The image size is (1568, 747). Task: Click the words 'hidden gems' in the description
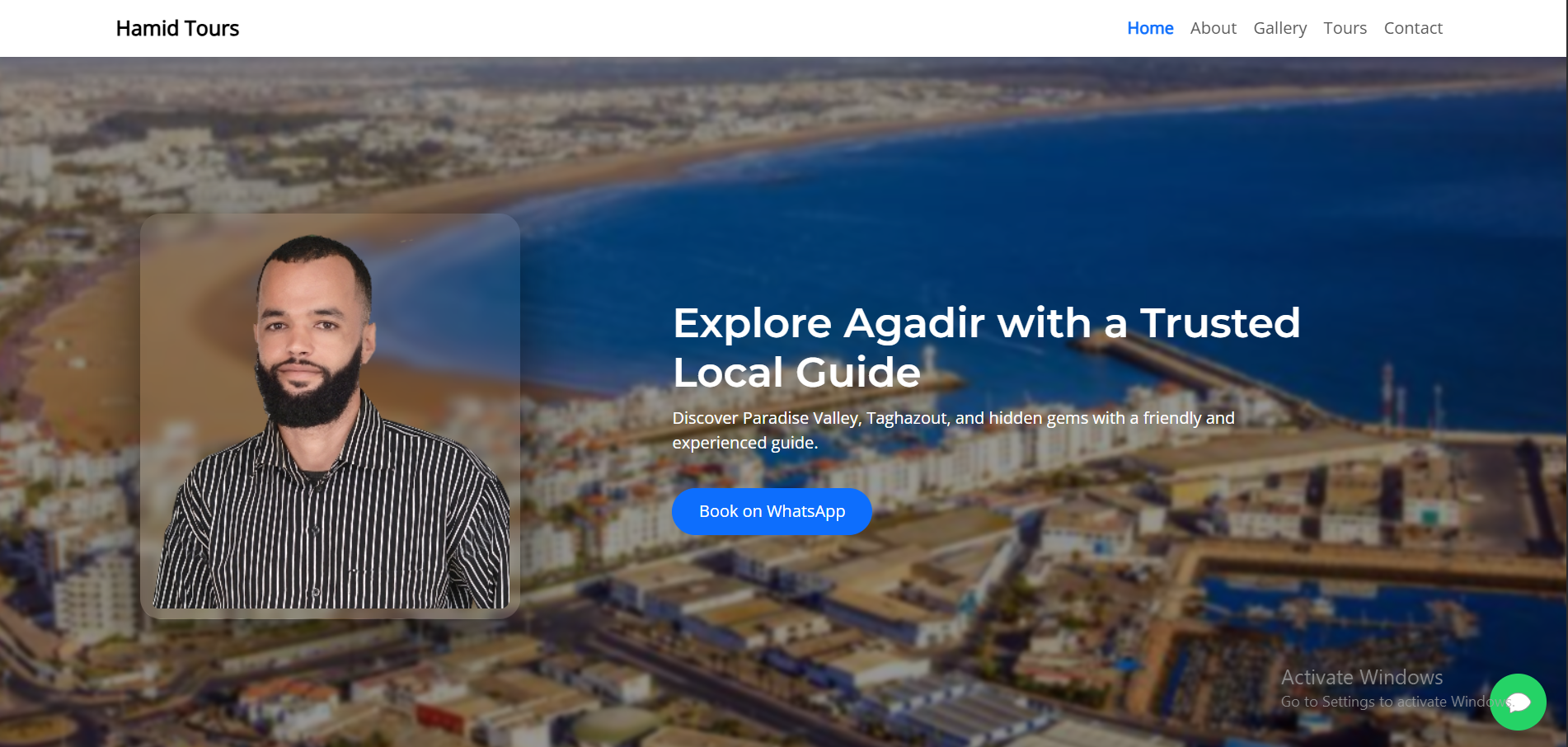pos(1038,418)
